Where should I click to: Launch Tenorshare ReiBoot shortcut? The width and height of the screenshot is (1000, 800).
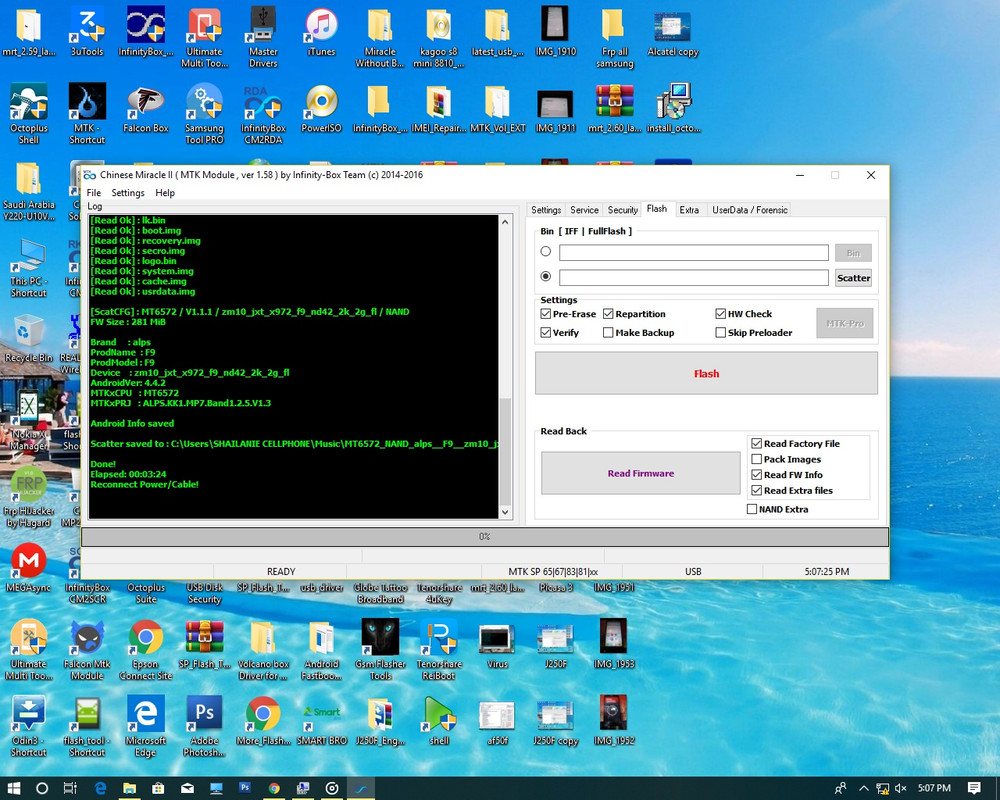click(439, 649)
